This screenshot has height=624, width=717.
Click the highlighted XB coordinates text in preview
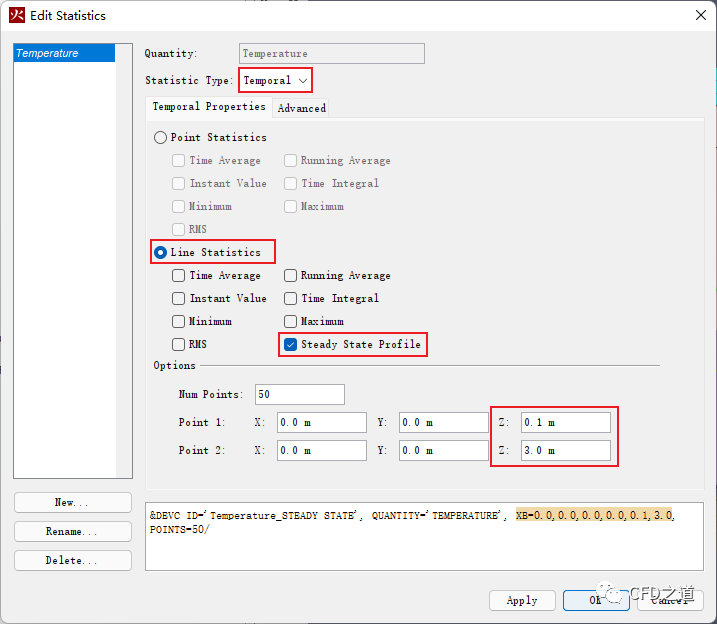tap(594, 515)
